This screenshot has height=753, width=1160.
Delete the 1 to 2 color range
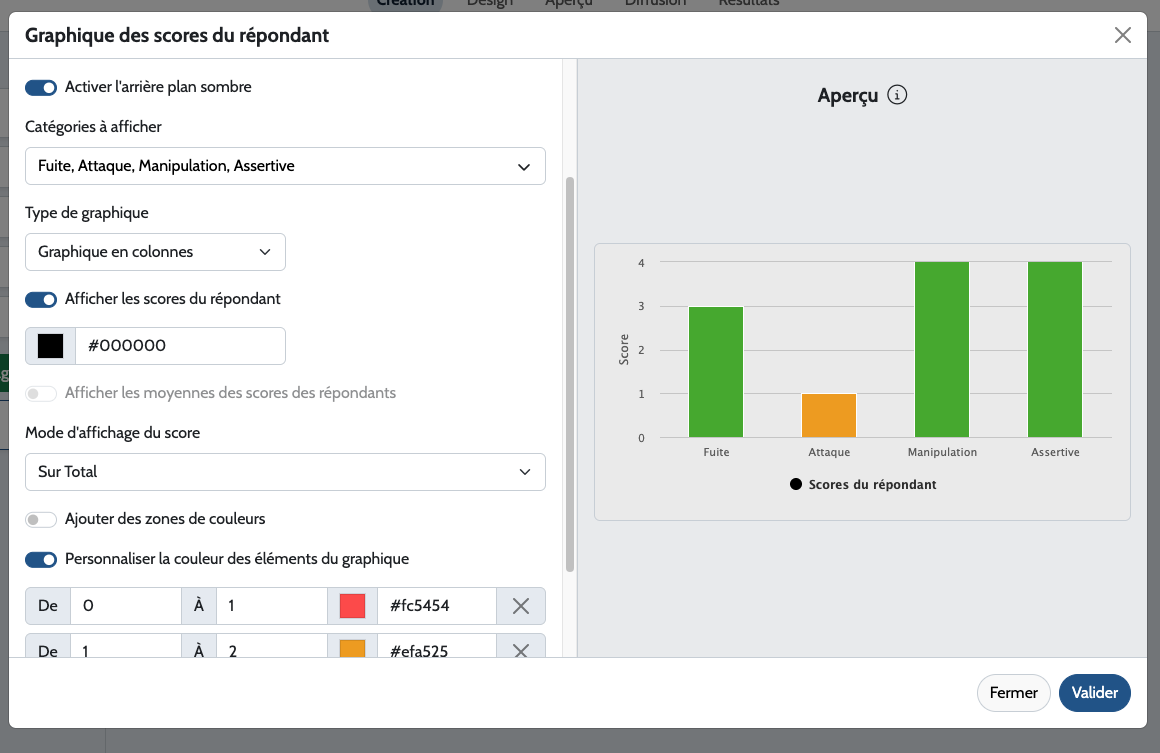point(520,650)
